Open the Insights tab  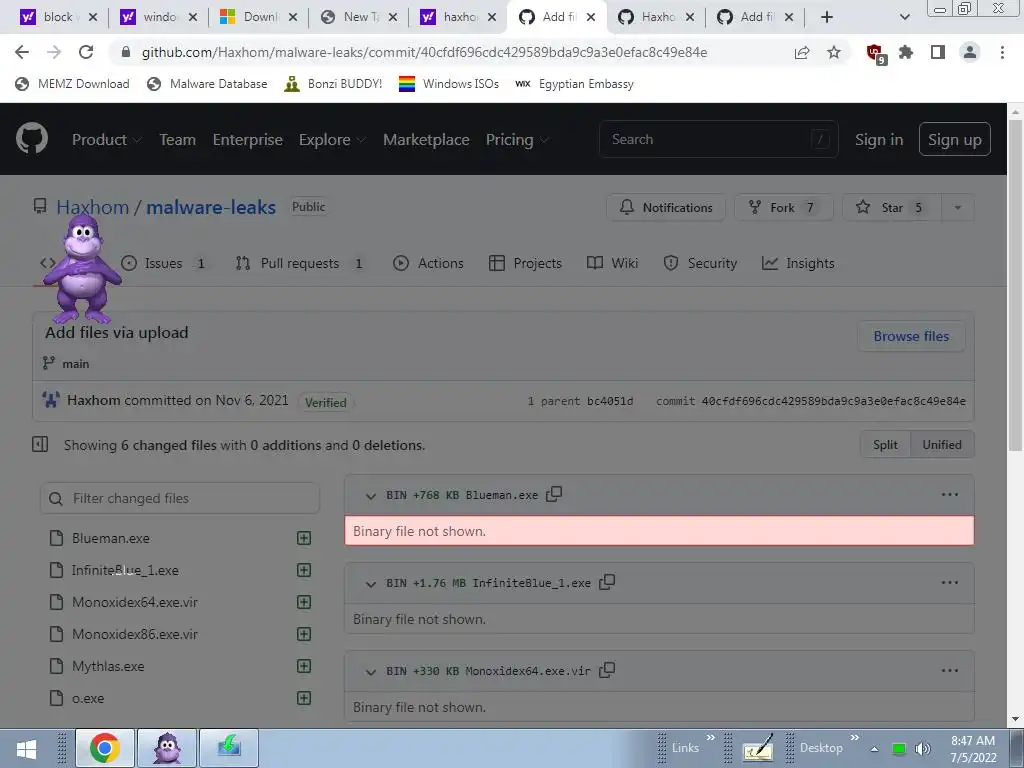pos(798,263)
